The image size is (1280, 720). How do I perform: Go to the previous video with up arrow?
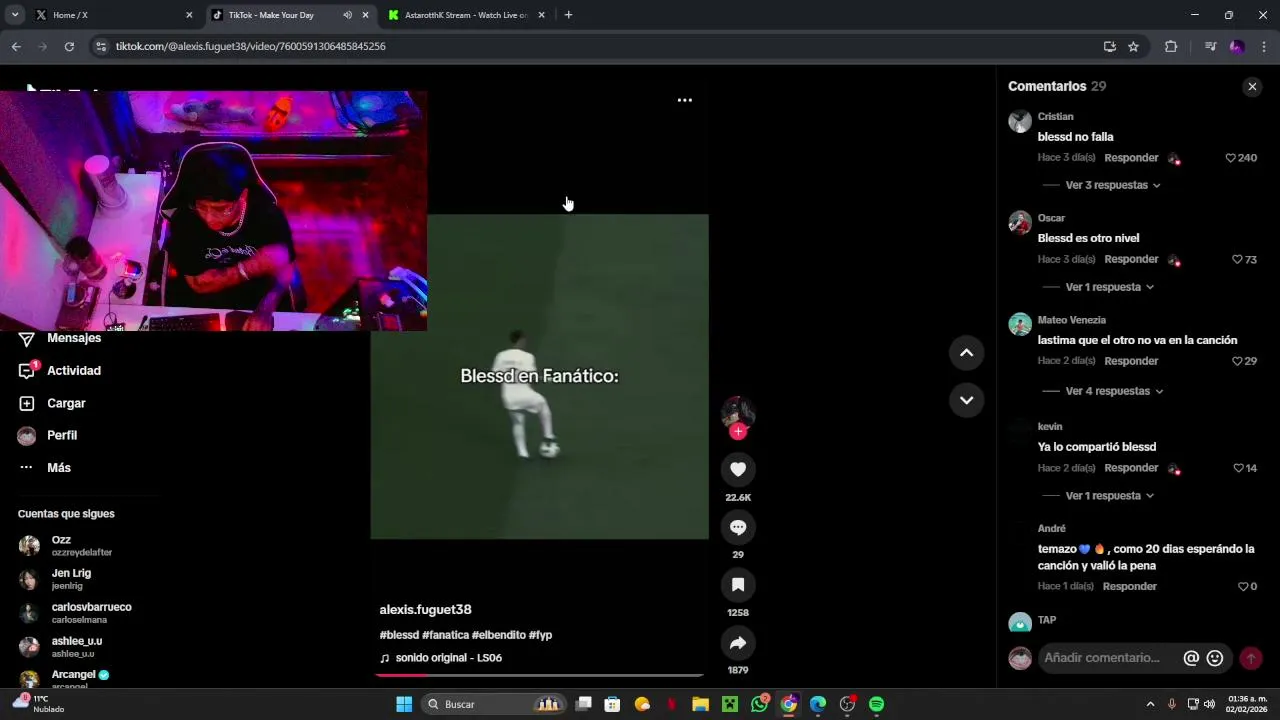(x=966, y=352)
